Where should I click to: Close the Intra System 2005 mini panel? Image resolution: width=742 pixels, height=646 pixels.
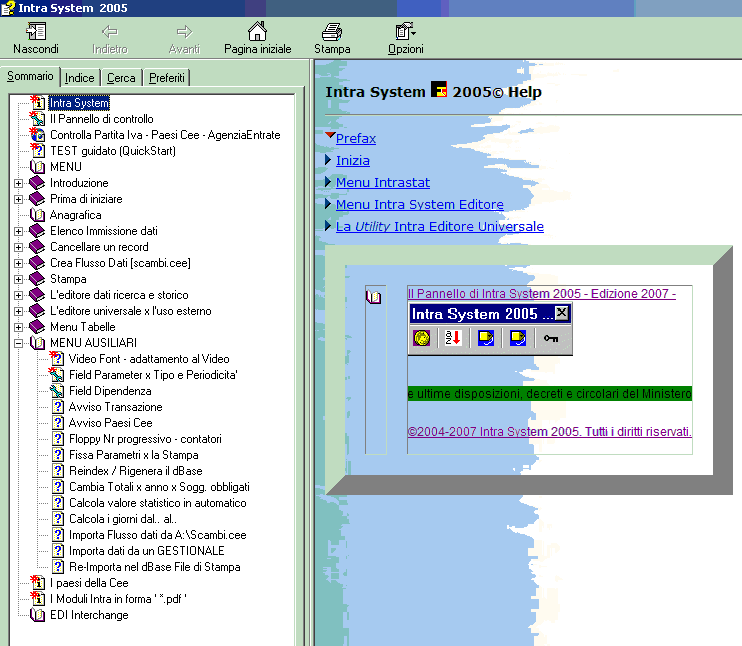click(x=562, y=313)
